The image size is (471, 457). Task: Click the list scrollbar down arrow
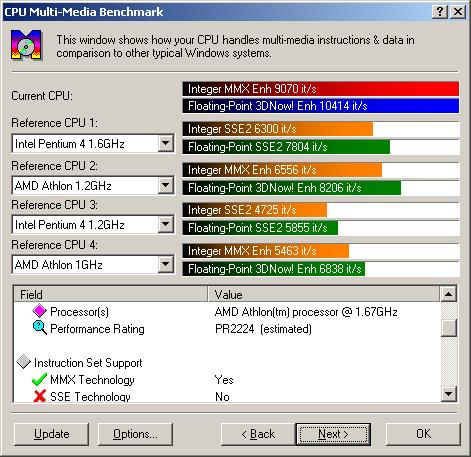(449, 394)
